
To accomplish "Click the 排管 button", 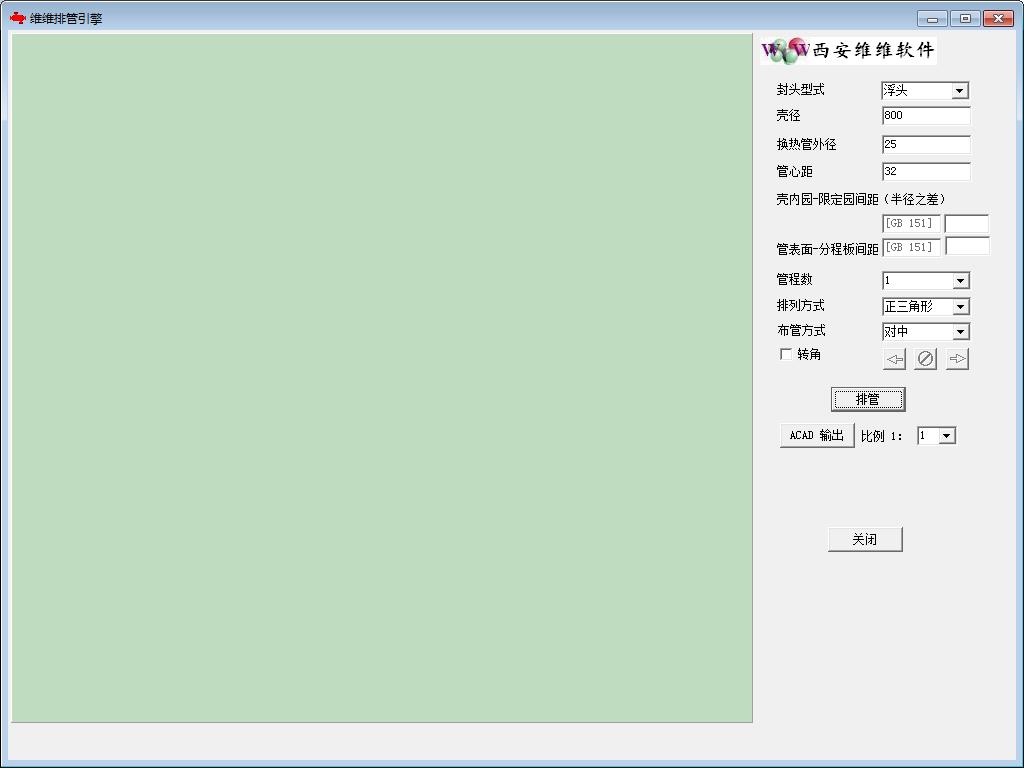I will 868,399.
